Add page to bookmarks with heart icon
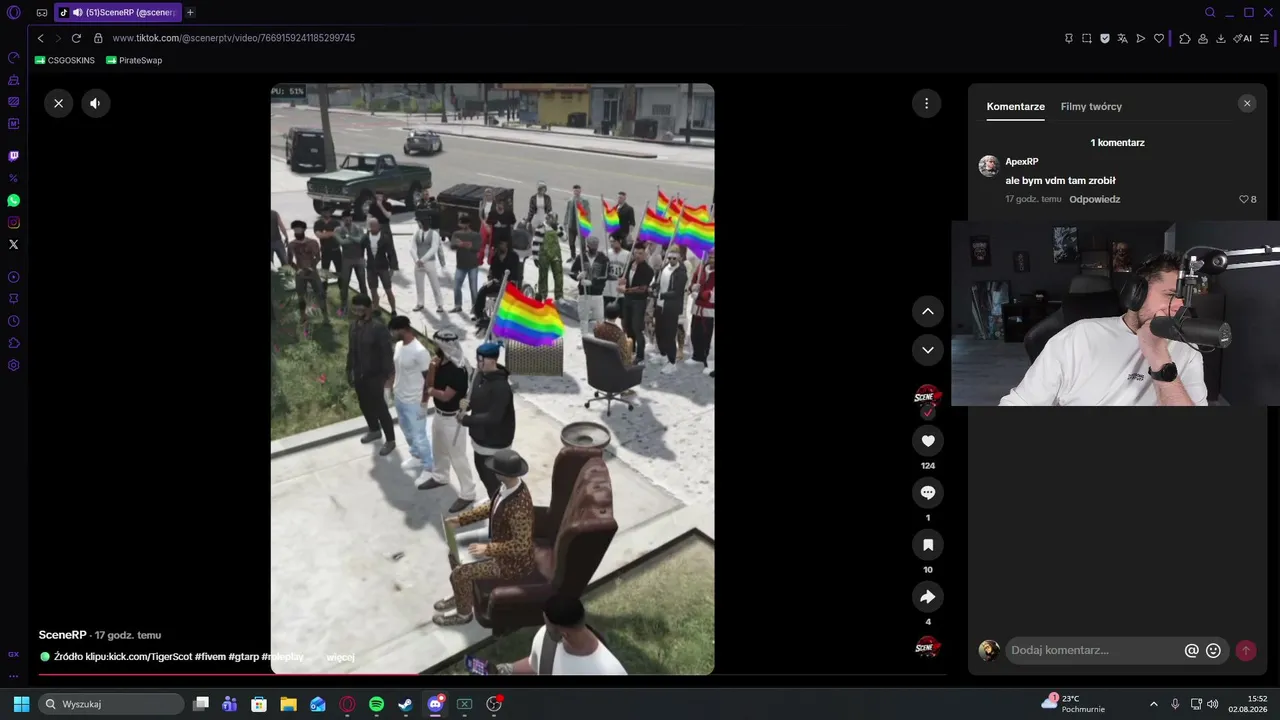The height and width of the screenshot is (720, 1280). pos(1159,38)
